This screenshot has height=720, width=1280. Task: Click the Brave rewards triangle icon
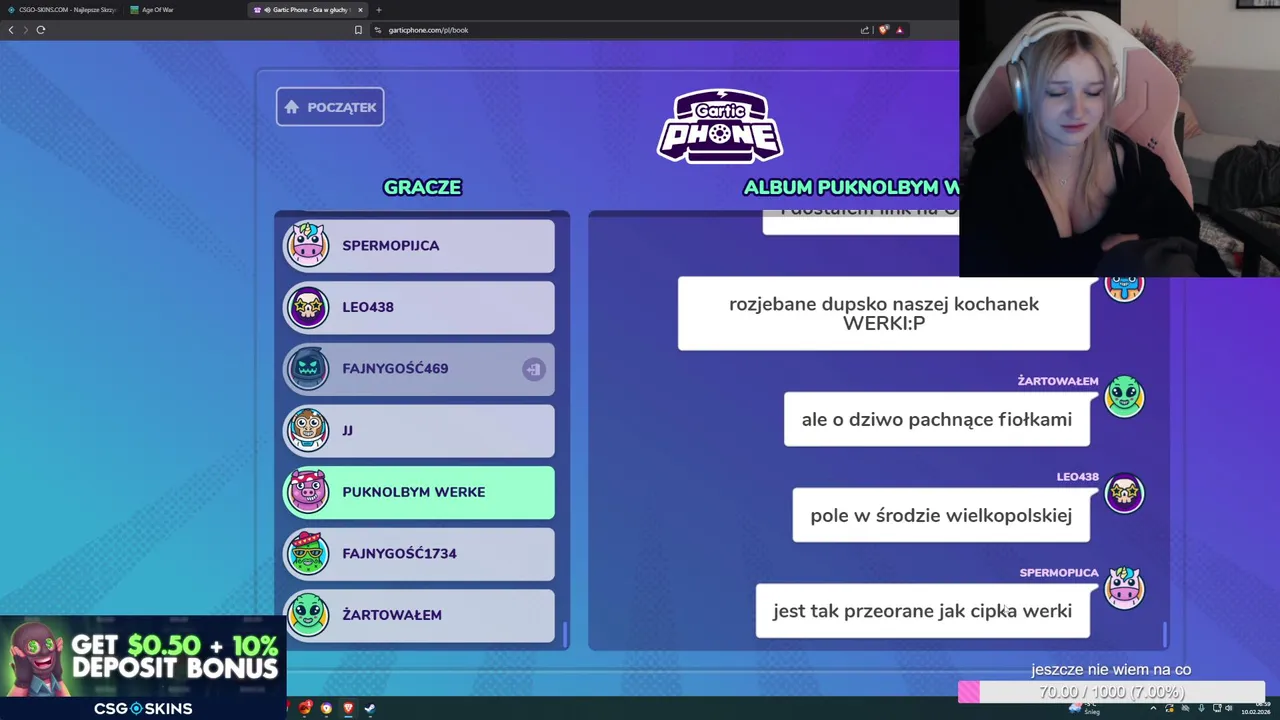(900, 30)
